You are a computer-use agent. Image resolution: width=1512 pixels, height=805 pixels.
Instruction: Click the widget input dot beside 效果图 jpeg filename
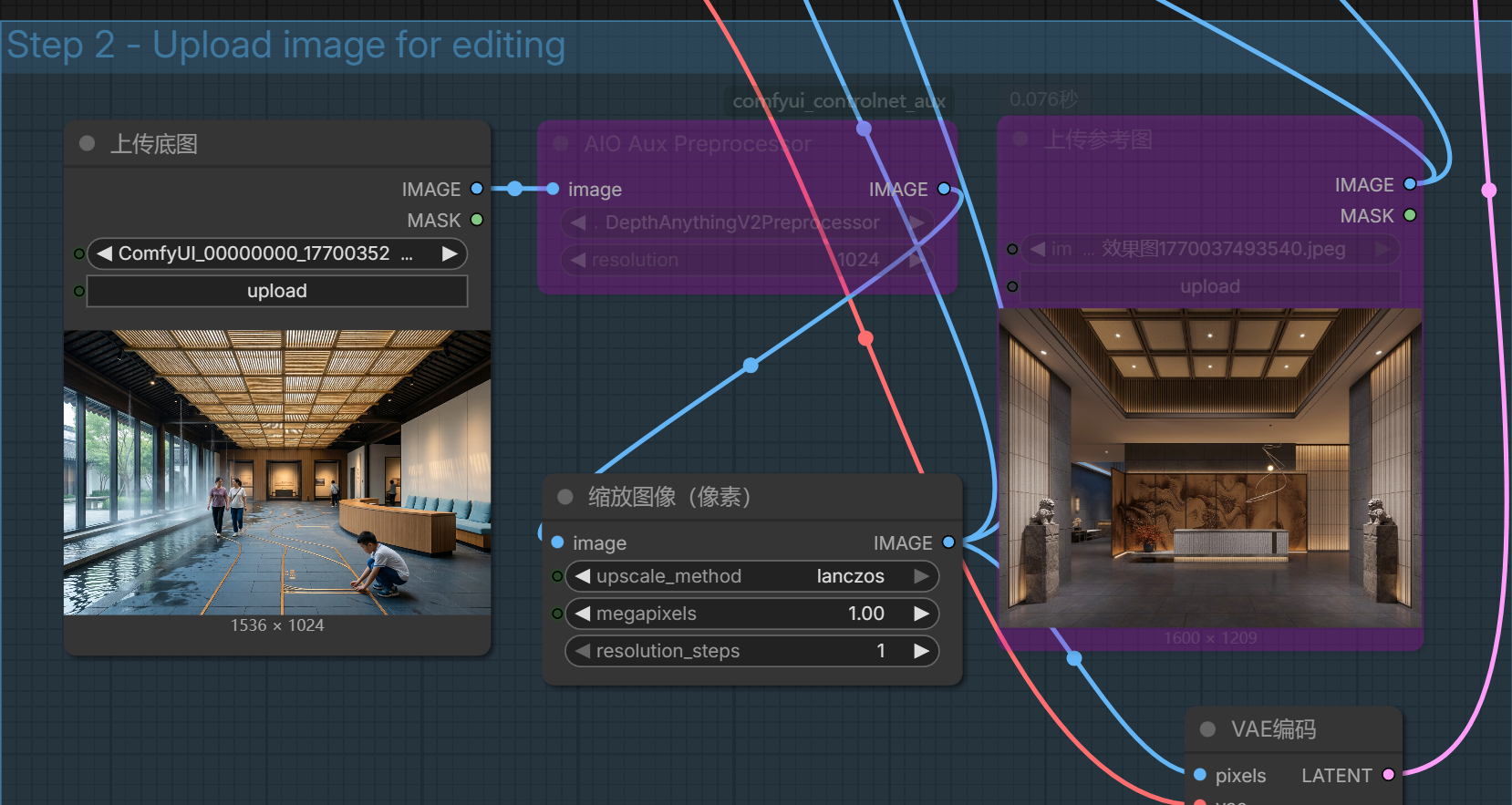click(x=1012, y=249)
